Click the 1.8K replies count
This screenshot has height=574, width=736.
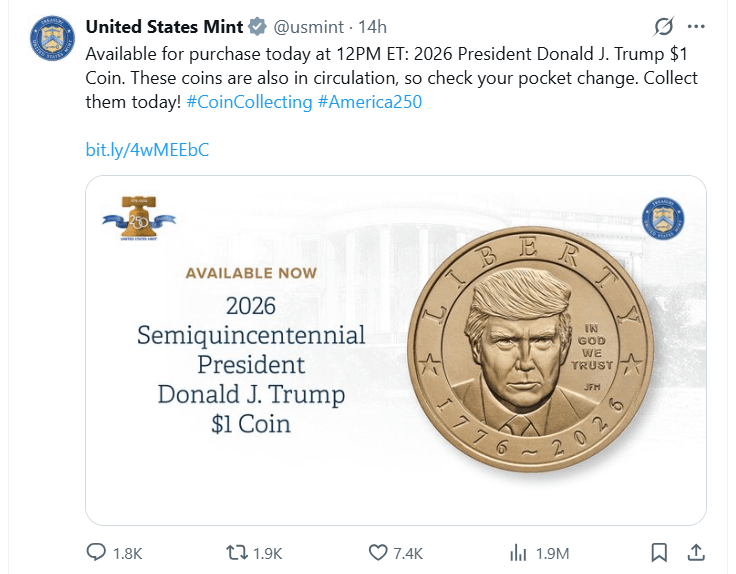[128, 554]
